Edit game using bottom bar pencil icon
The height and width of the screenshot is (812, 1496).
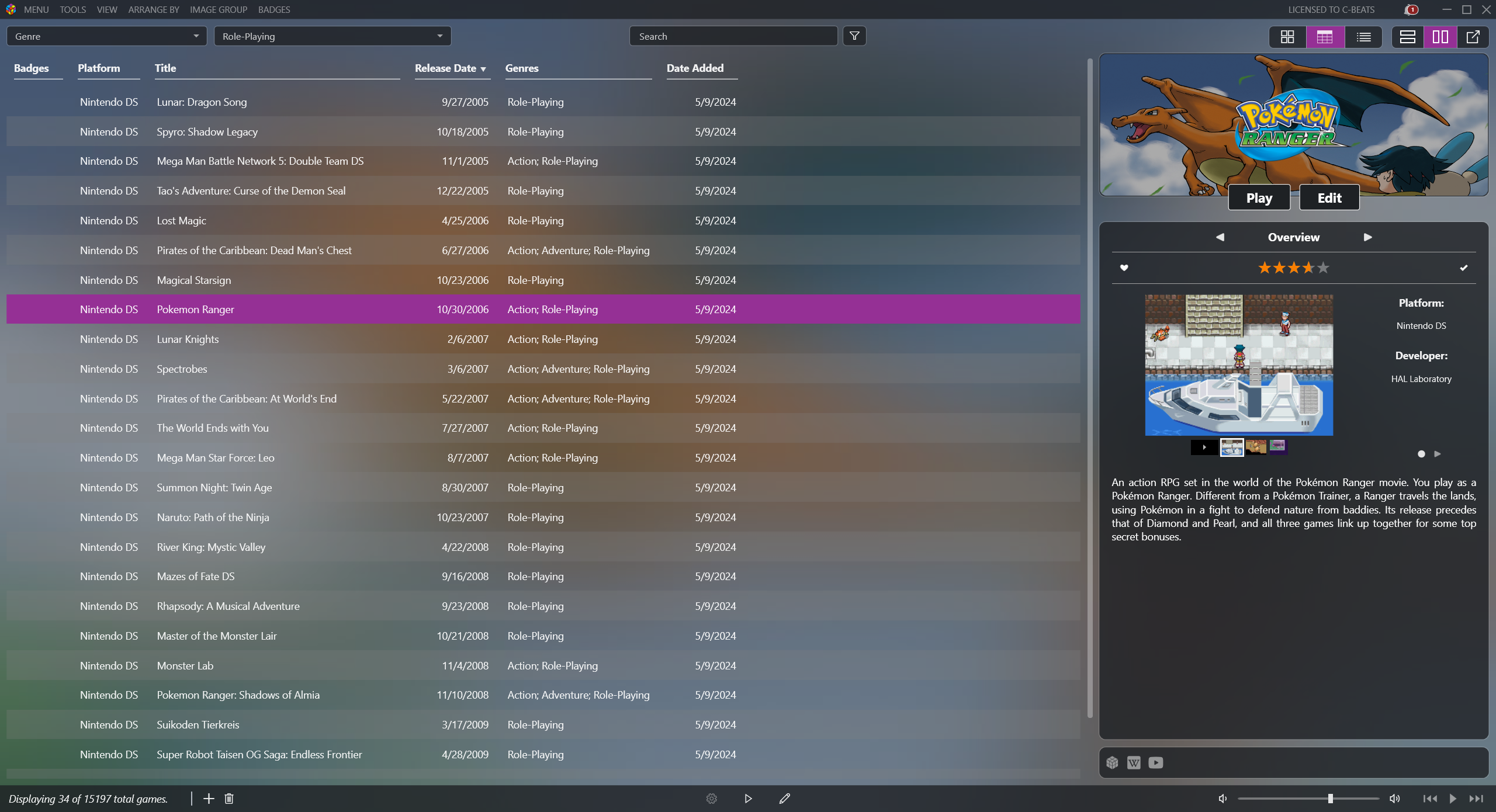785,799
